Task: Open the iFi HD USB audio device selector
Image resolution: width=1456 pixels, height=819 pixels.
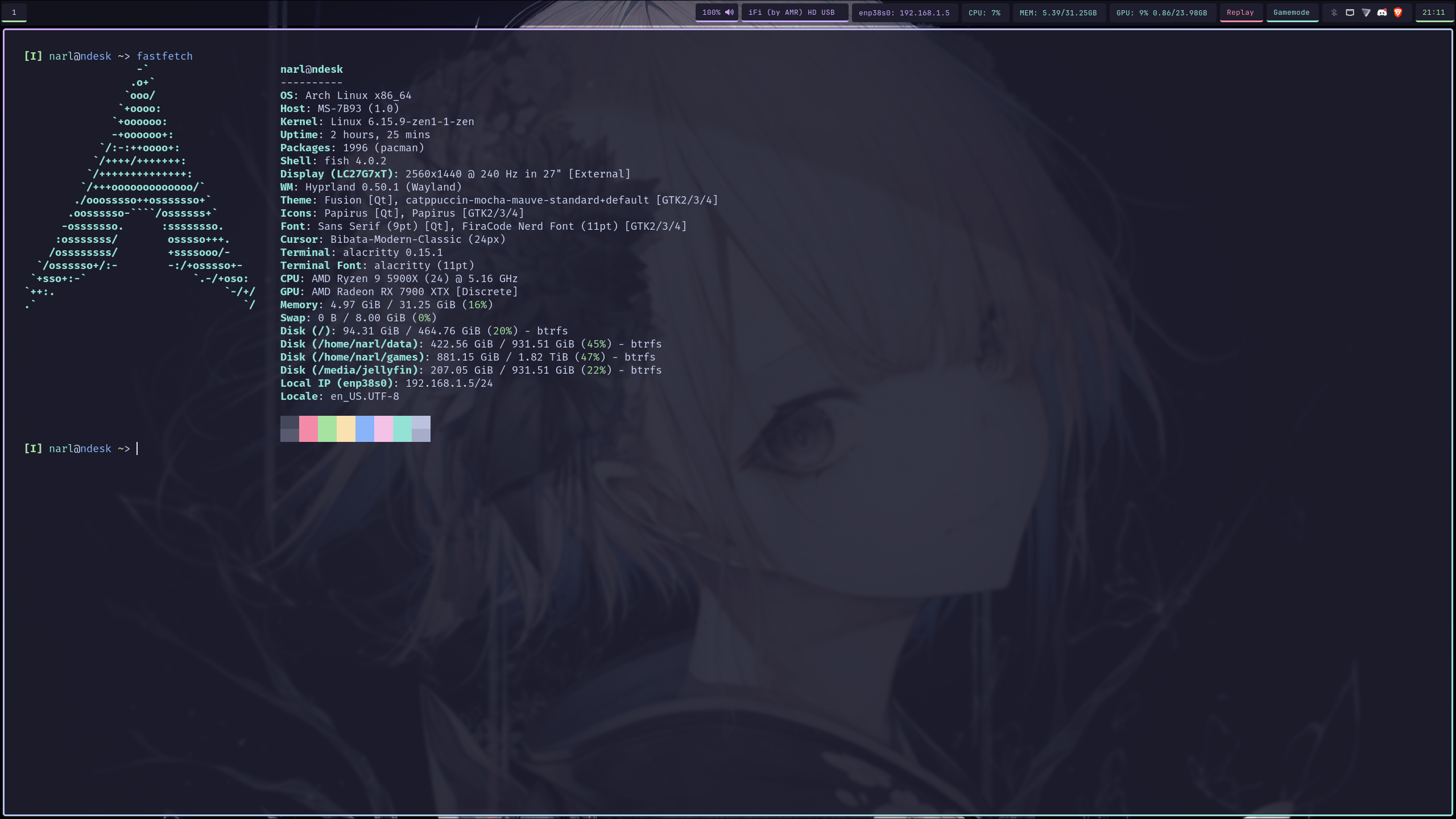Action: click(791, 13)
